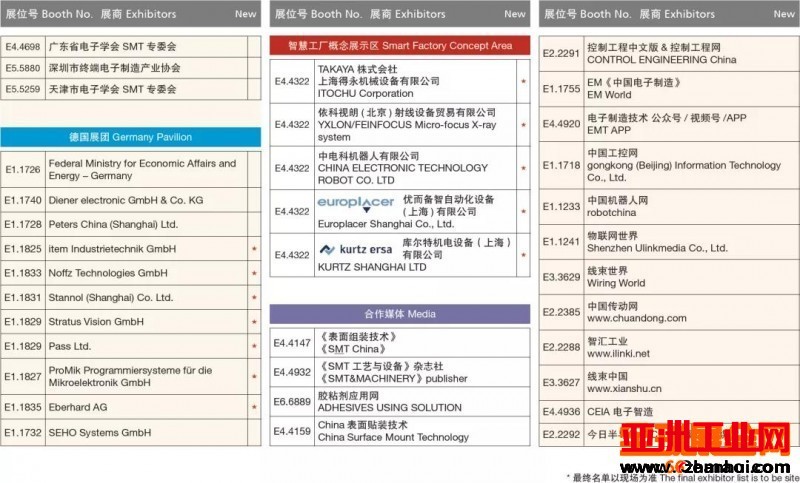
Task: Click the New star beside Stratus Vision GmbH
Action: tap(254, 322)
